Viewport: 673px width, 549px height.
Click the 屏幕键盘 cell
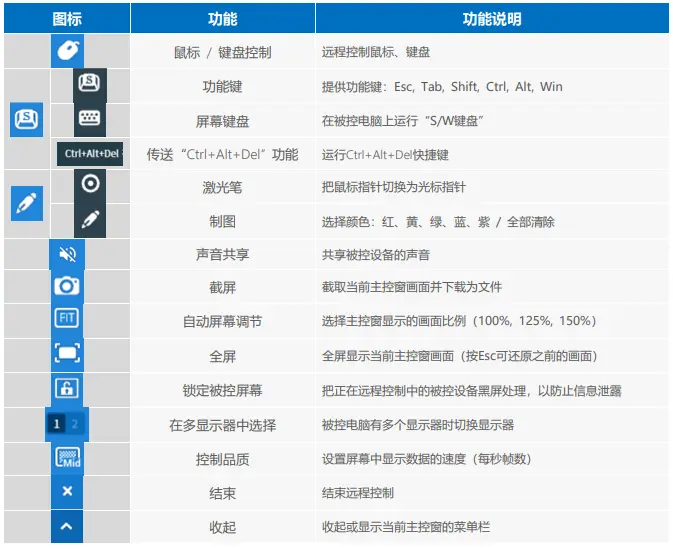click(223, 121)
